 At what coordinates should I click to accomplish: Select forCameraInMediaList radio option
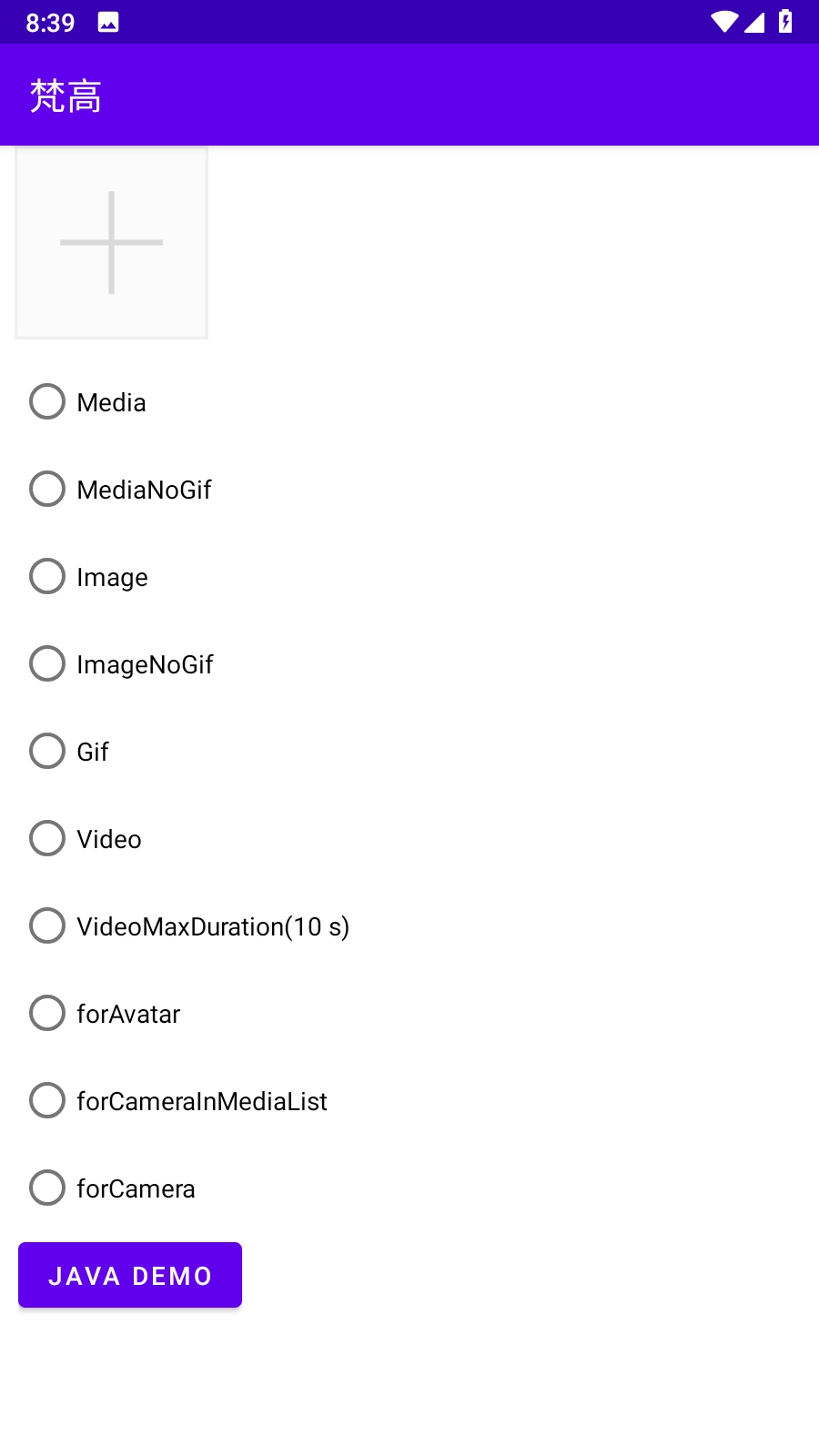[x=47, y=1100]
